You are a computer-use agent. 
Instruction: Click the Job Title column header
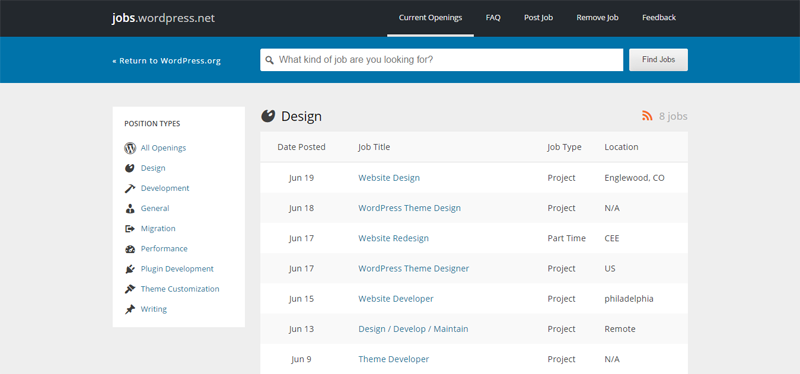tap(374, 147)
